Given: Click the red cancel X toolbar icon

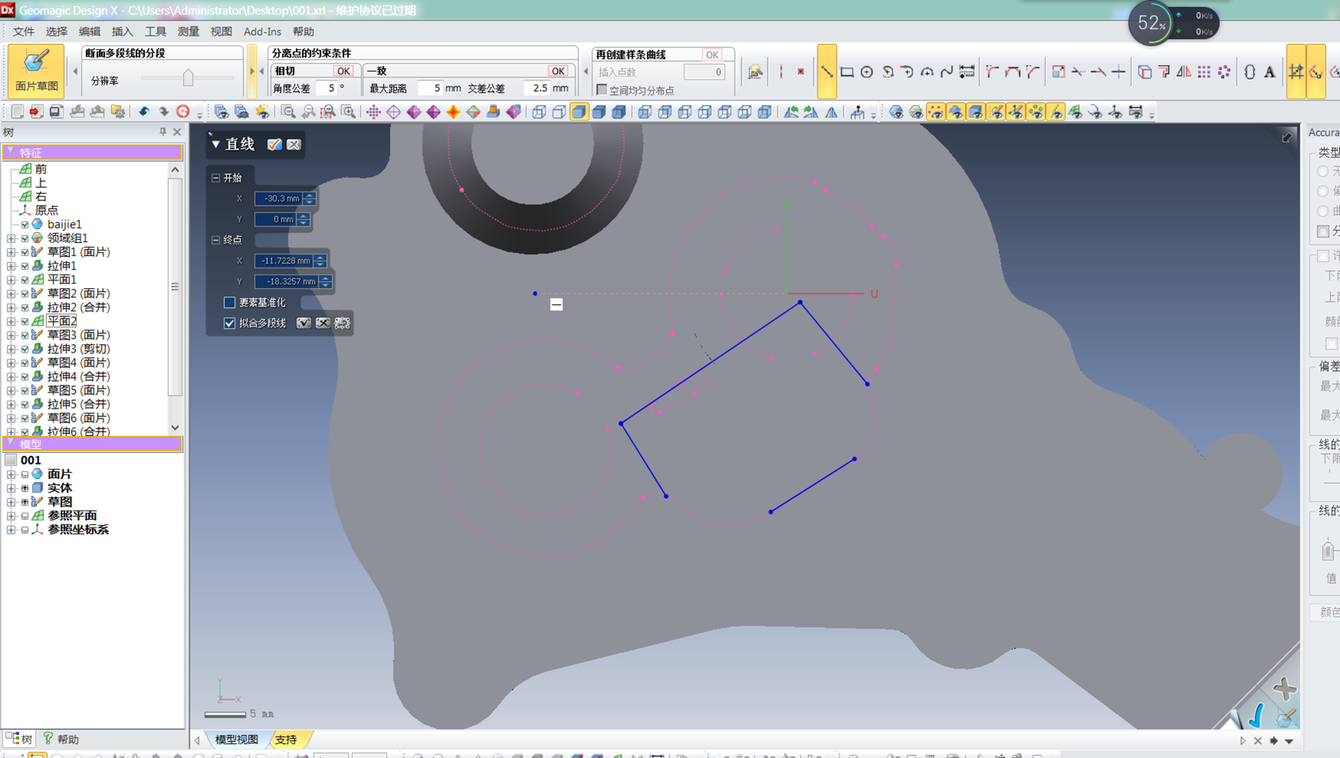Looking at the screenshot, I should point(801,72).
